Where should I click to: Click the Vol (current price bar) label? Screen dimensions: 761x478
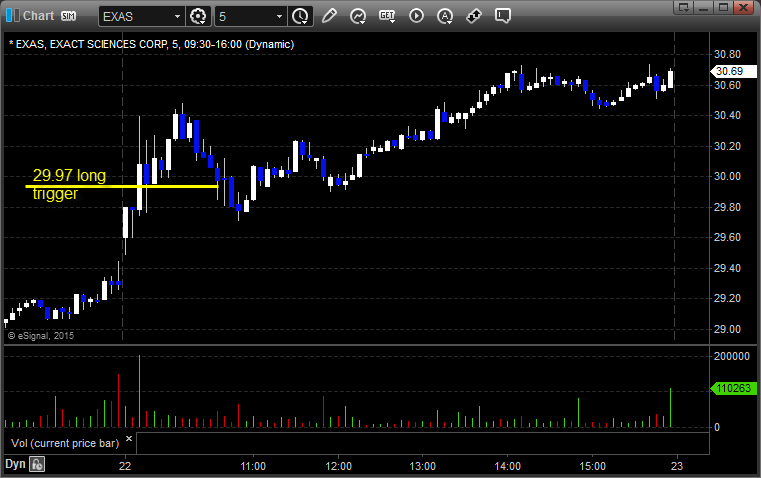(x=65, y=443)
